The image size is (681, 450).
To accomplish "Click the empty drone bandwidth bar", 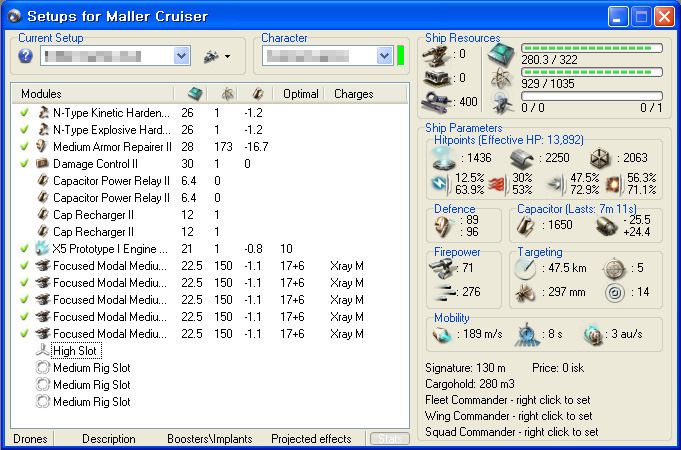I will (x=592, y=96).
